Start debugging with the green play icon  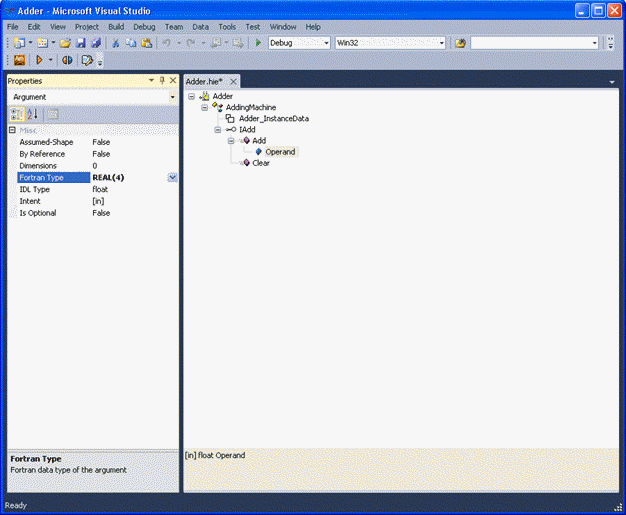coord(258,42)
